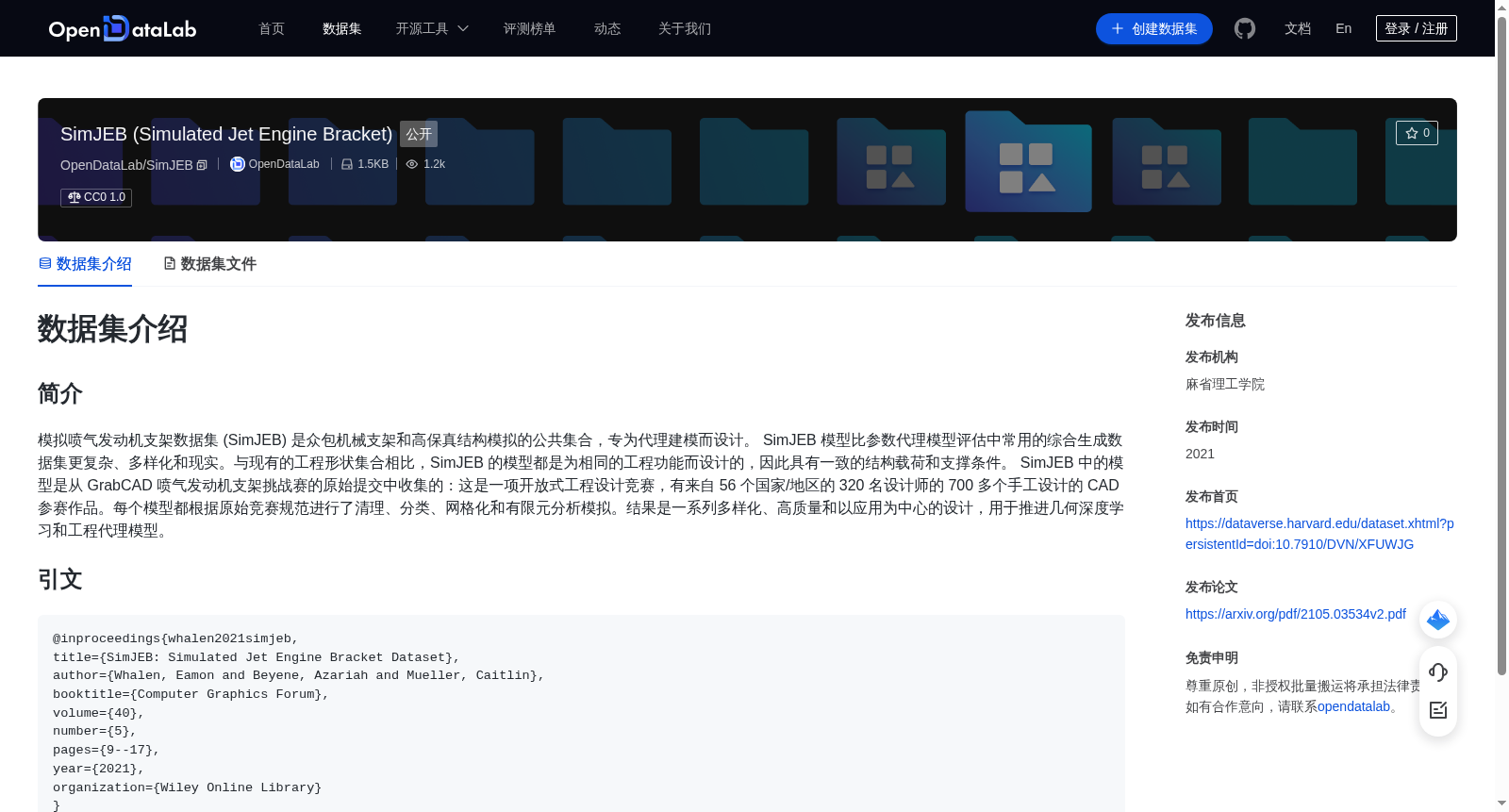Click the 免责申明 heading
Viewport: 1509px width, 812px height.
(1212, 657)
